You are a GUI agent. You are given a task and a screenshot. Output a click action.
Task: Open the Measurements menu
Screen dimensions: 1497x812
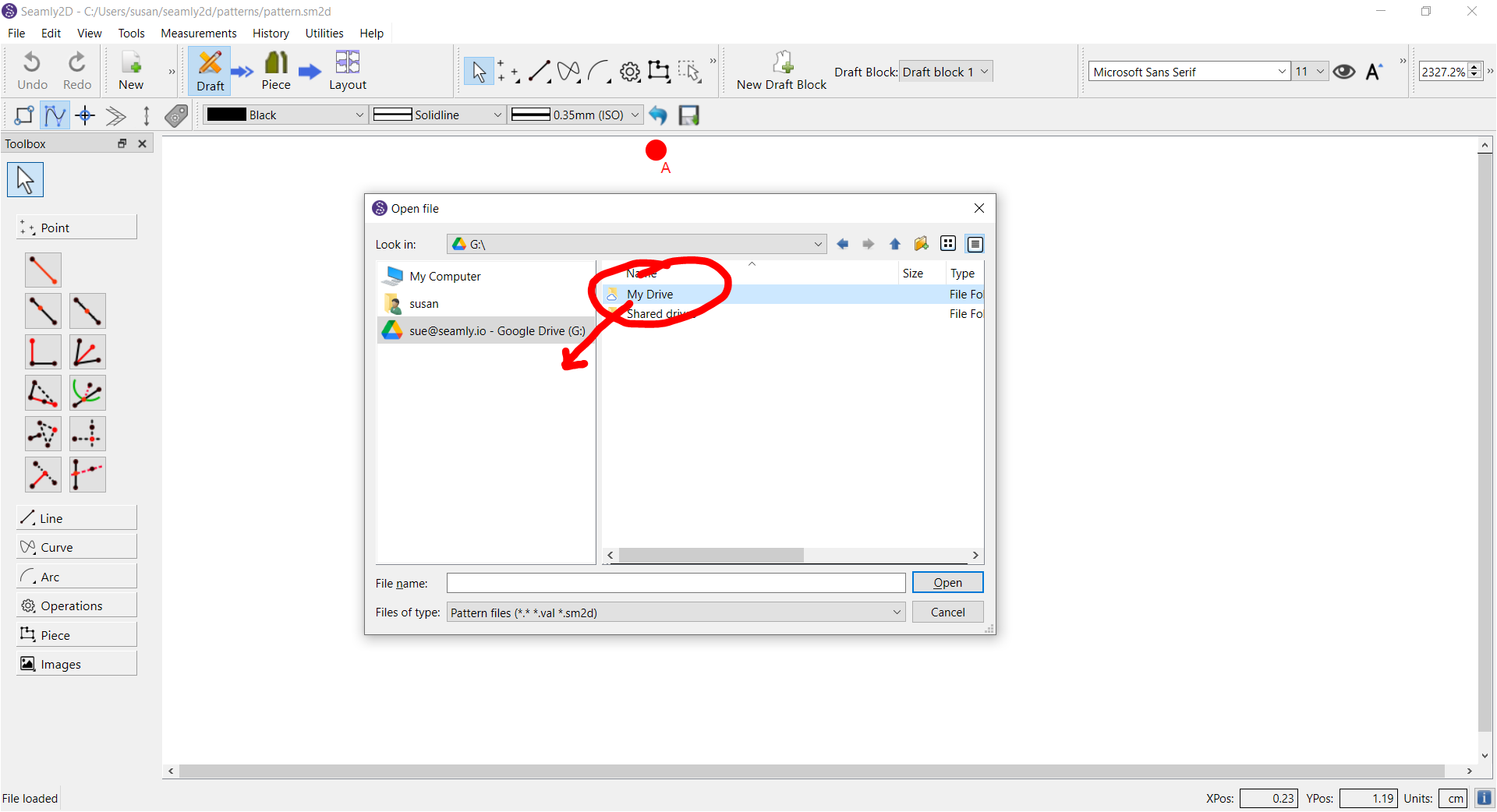[x=198, y=34]
